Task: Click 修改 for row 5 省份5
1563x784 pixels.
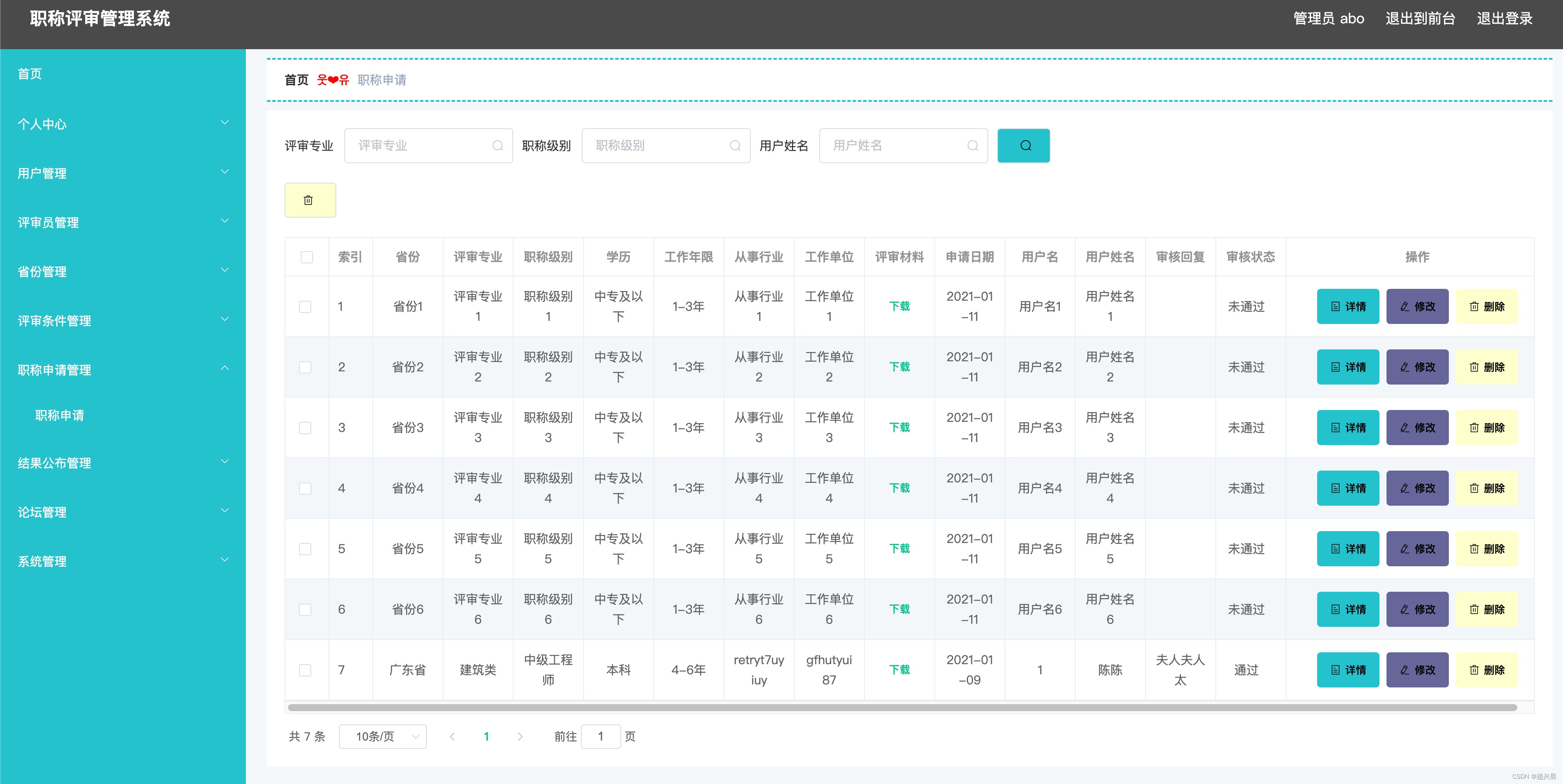Action: coord(1417,549)
